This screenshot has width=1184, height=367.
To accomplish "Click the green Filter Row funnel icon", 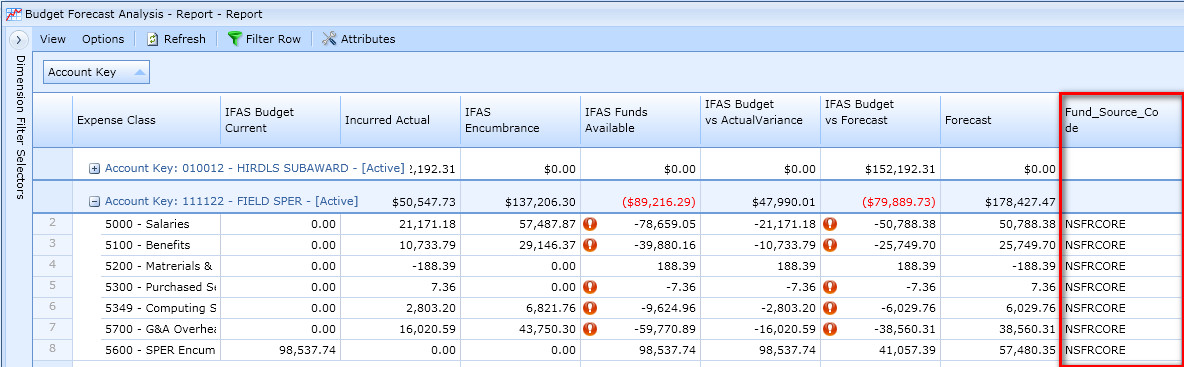I will (235, 39).
